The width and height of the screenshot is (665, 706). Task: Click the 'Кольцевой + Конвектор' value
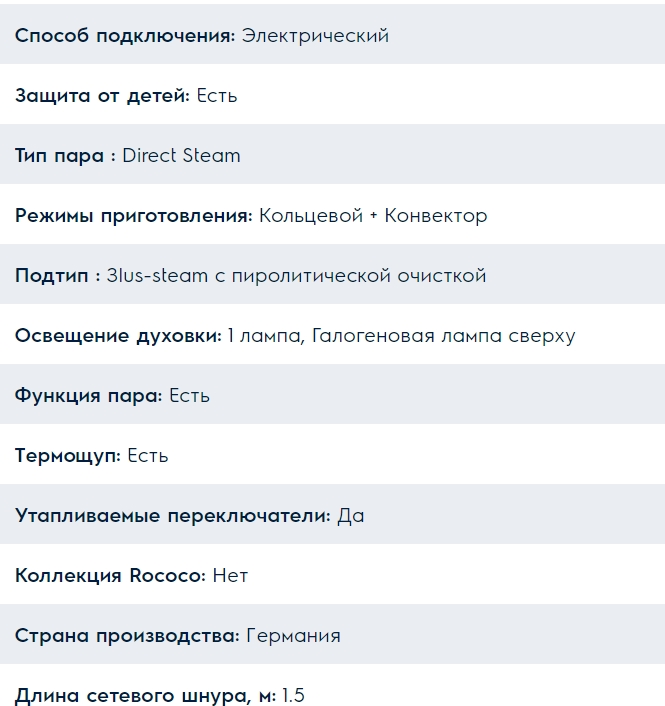pos(373,216)
